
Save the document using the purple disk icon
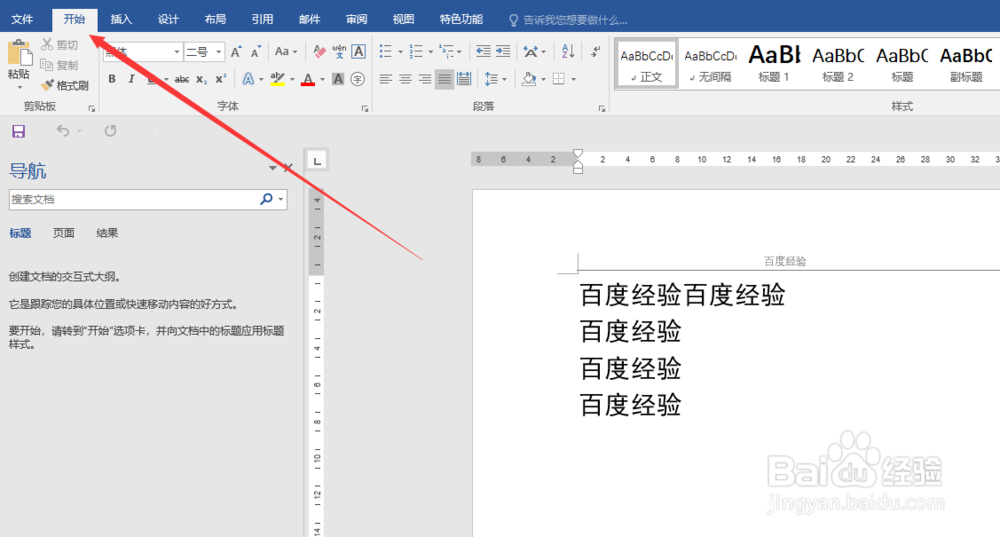pos(18,131)
